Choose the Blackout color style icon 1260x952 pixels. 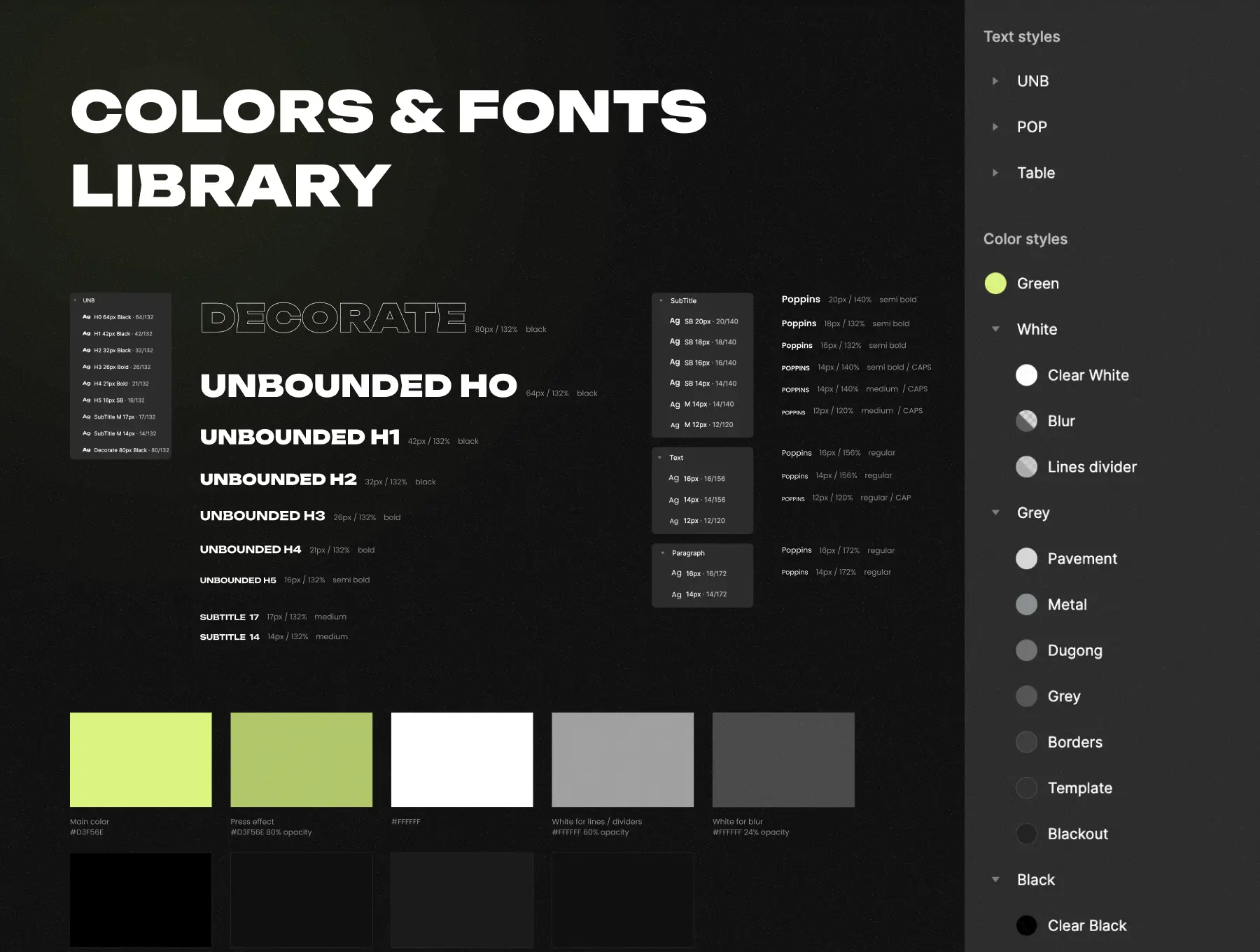pyautogui.click(x=1026, y=834)
